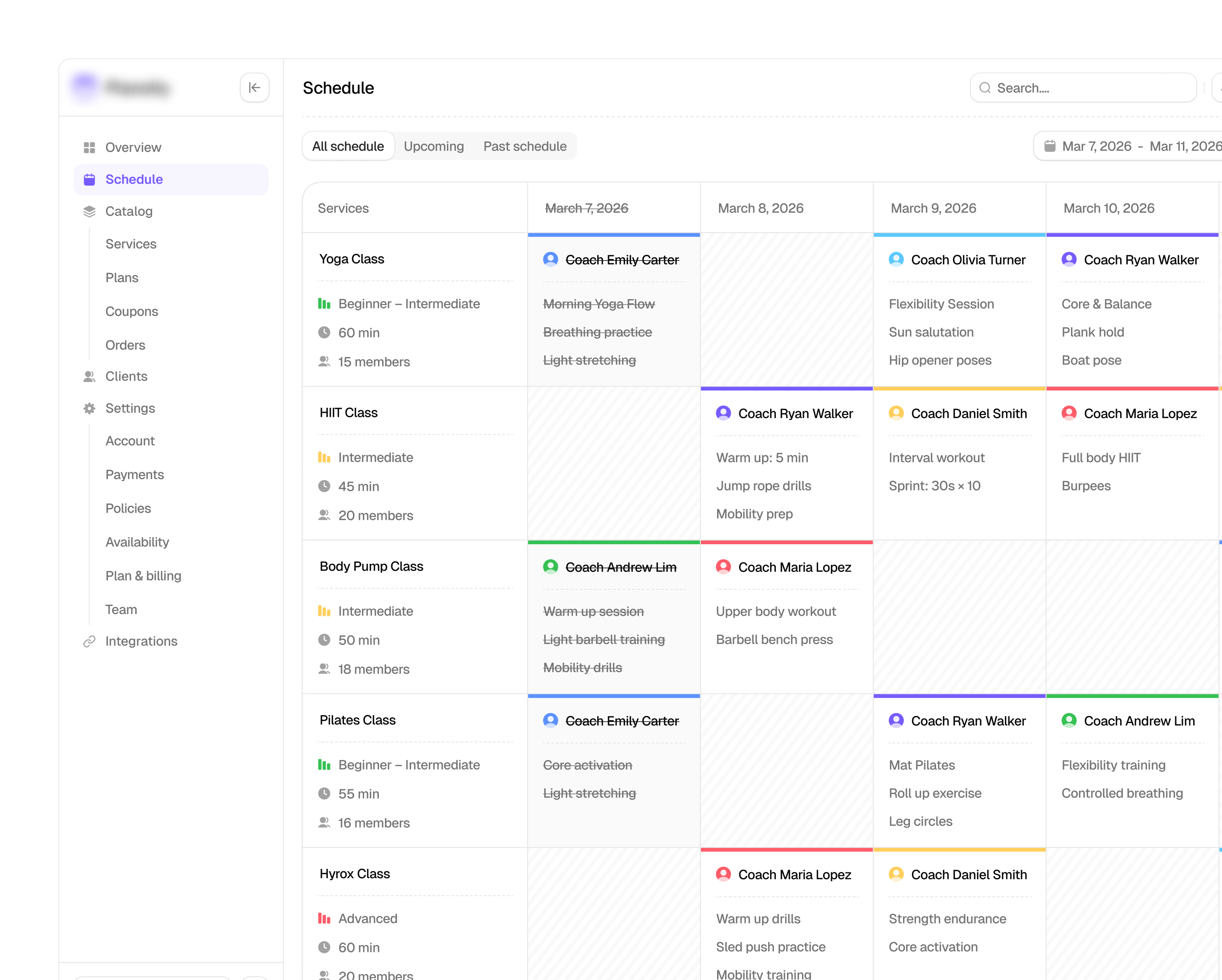
Task: Collapse the sidebar with arrow button
Action: 254,87
